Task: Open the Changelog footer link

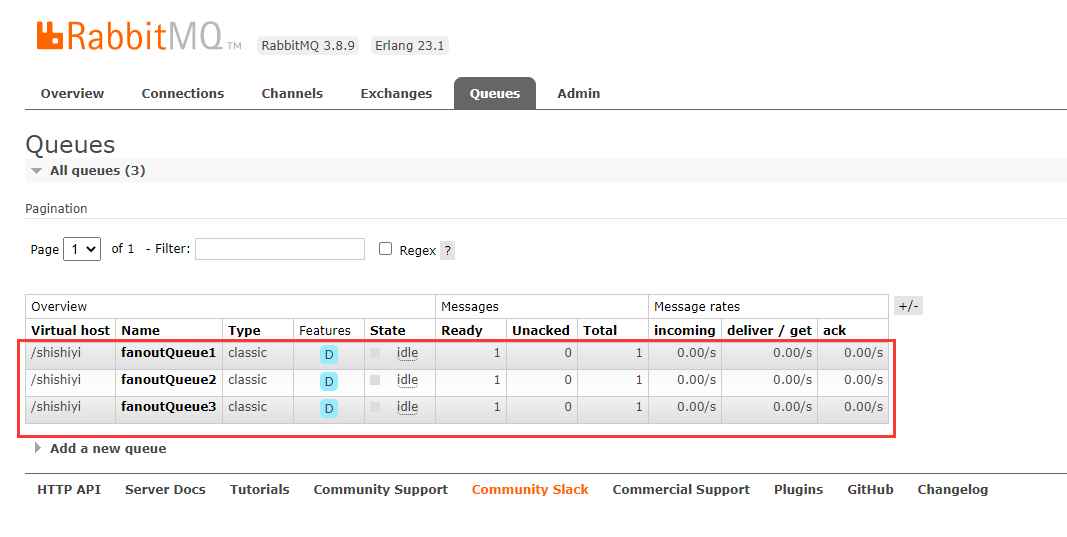Action: [x=953, y=489]
